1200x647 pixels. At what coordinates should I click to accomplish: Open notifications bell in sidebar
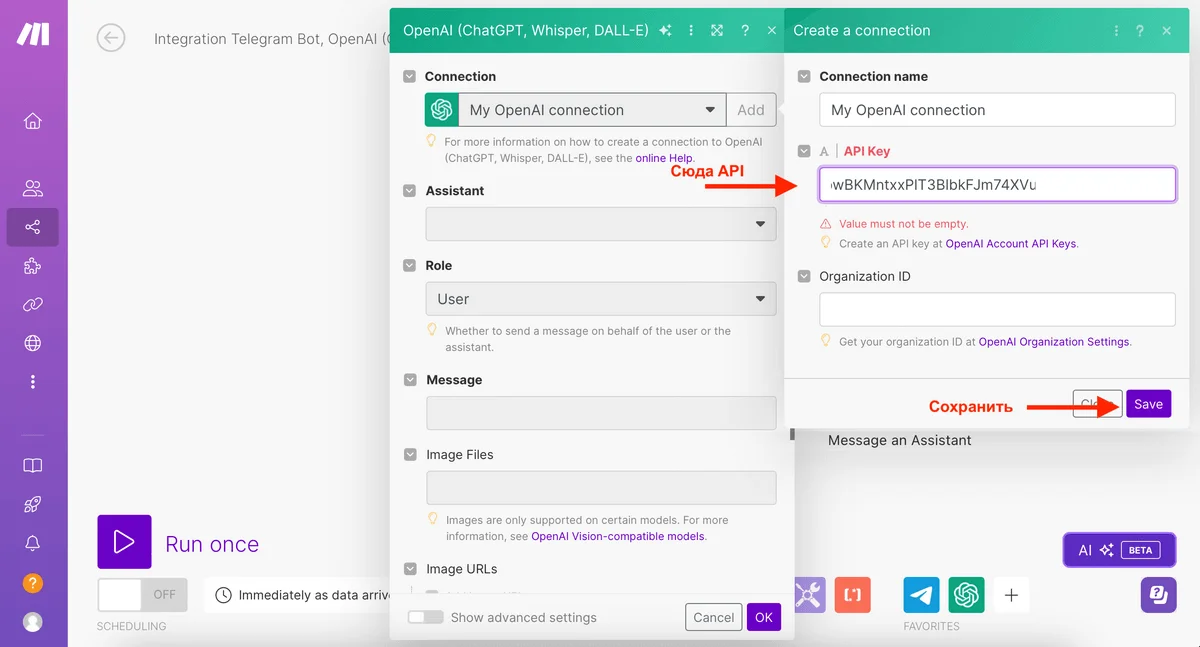point(33,543)
